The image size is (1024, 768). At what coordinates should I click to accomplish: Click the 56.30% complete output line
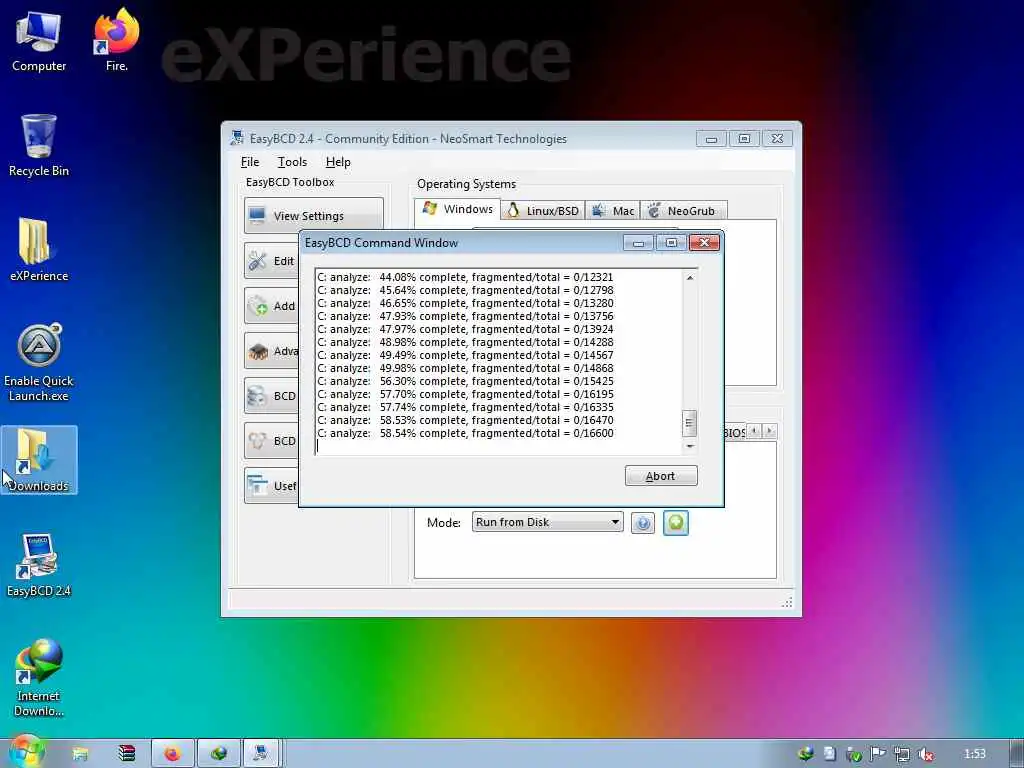pos(465,381)
